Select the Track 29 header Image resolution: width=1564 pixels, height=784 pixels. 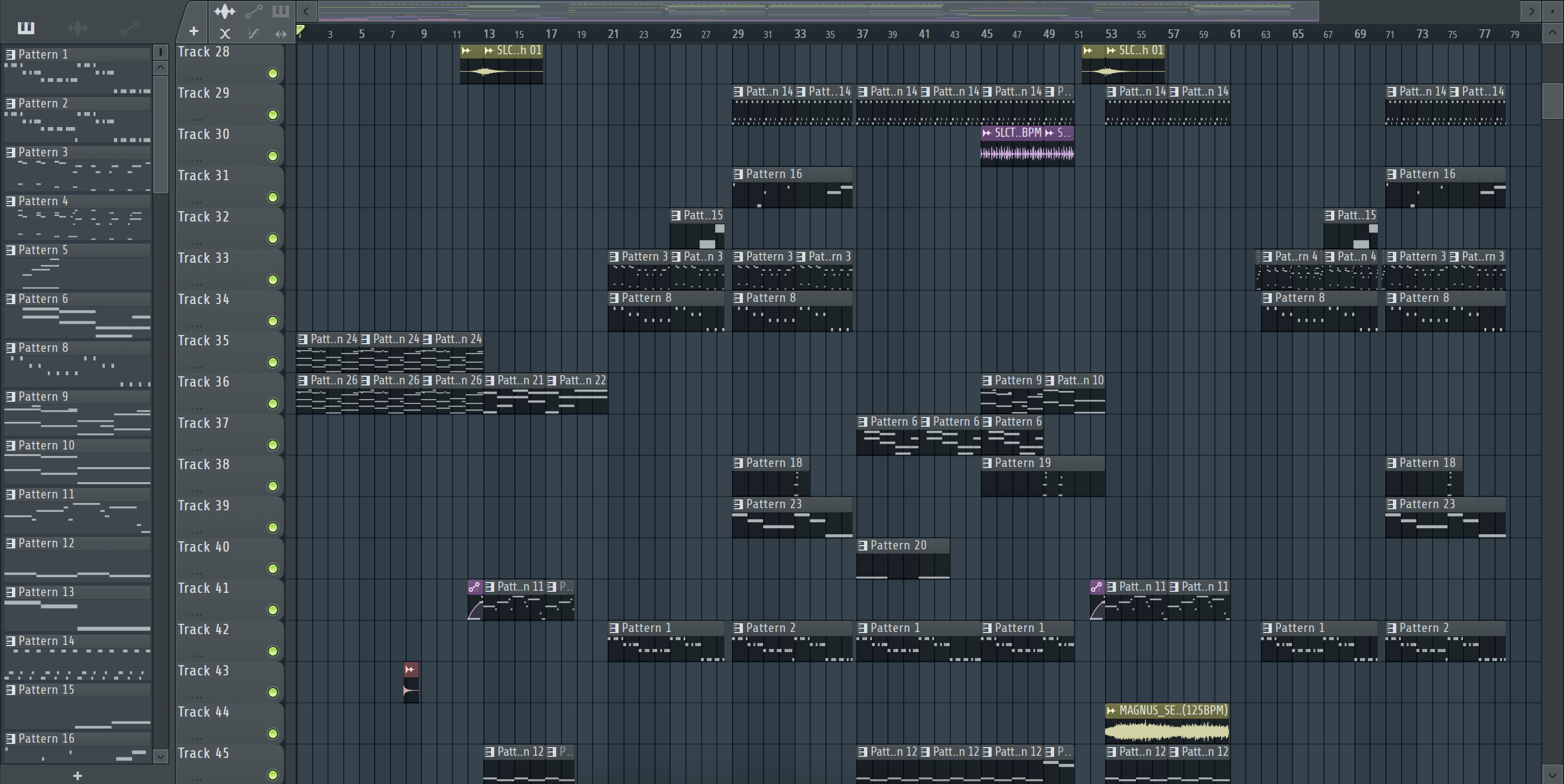click(x=230, y=105)
